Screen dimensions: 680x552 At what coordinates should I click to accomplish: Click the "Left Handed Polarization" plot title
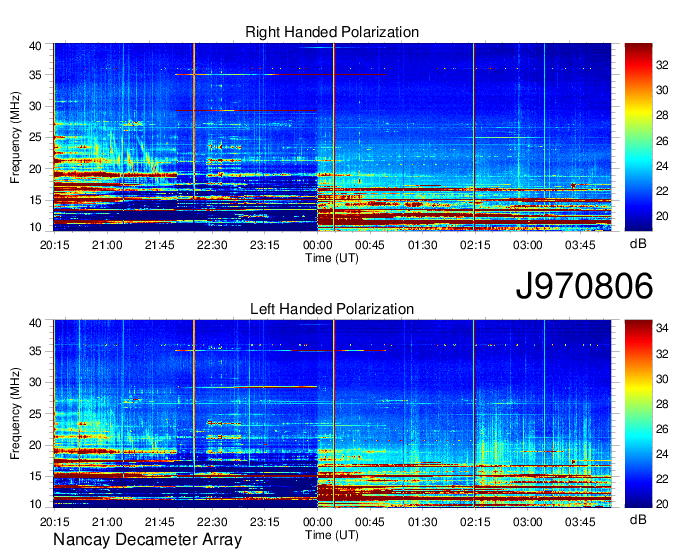click(x=332, y=309)
